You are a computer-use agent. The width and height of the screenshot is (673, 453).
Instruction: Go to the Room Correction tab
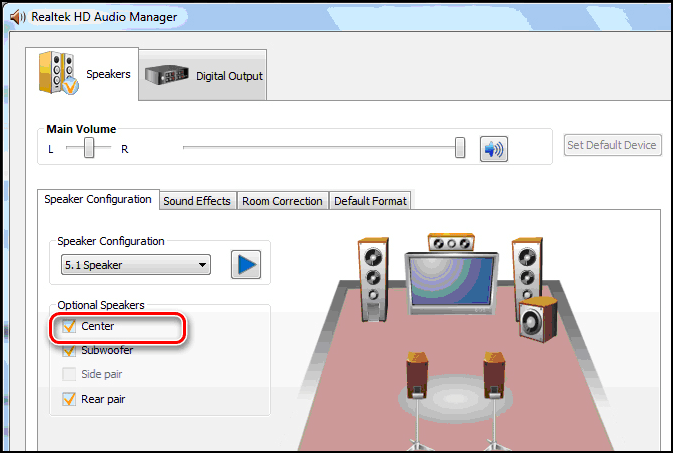(x=282, y=201)
